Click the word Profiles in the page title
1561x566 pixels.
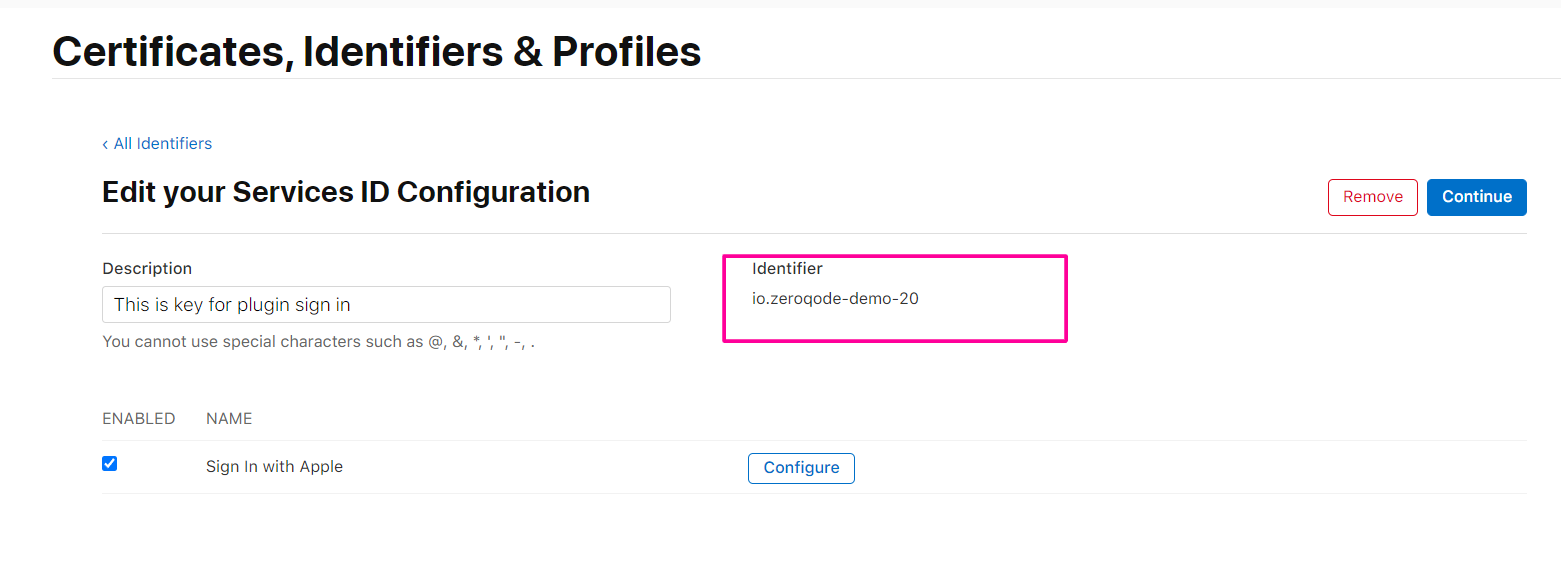click(627, 51)
